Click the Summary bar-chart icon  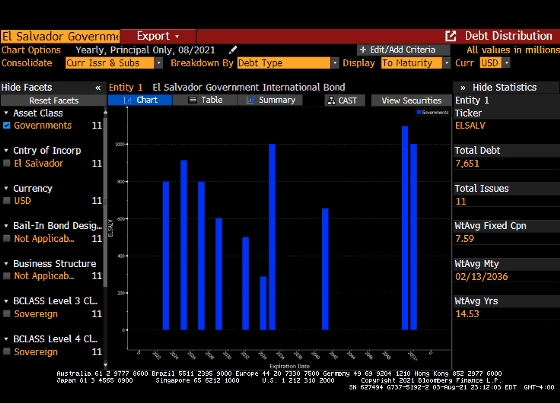(x=250, y=100)
